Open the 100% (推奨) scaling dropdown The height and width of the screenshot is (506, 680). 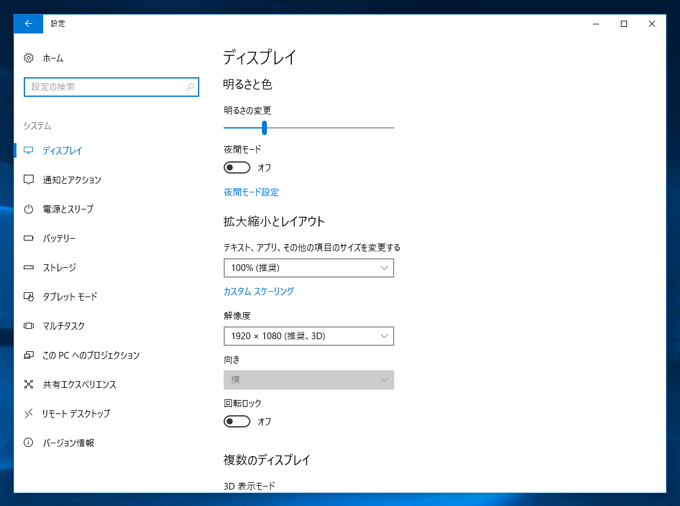coord(309,268)
